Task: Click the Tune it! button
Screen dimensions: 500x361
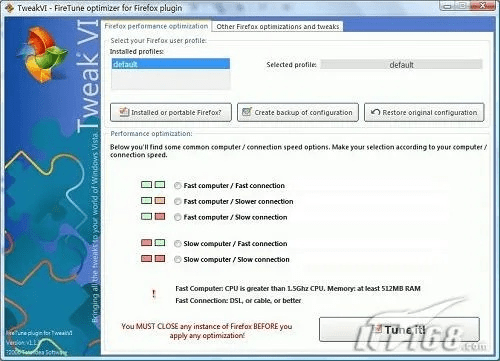Action: point(399,329)
